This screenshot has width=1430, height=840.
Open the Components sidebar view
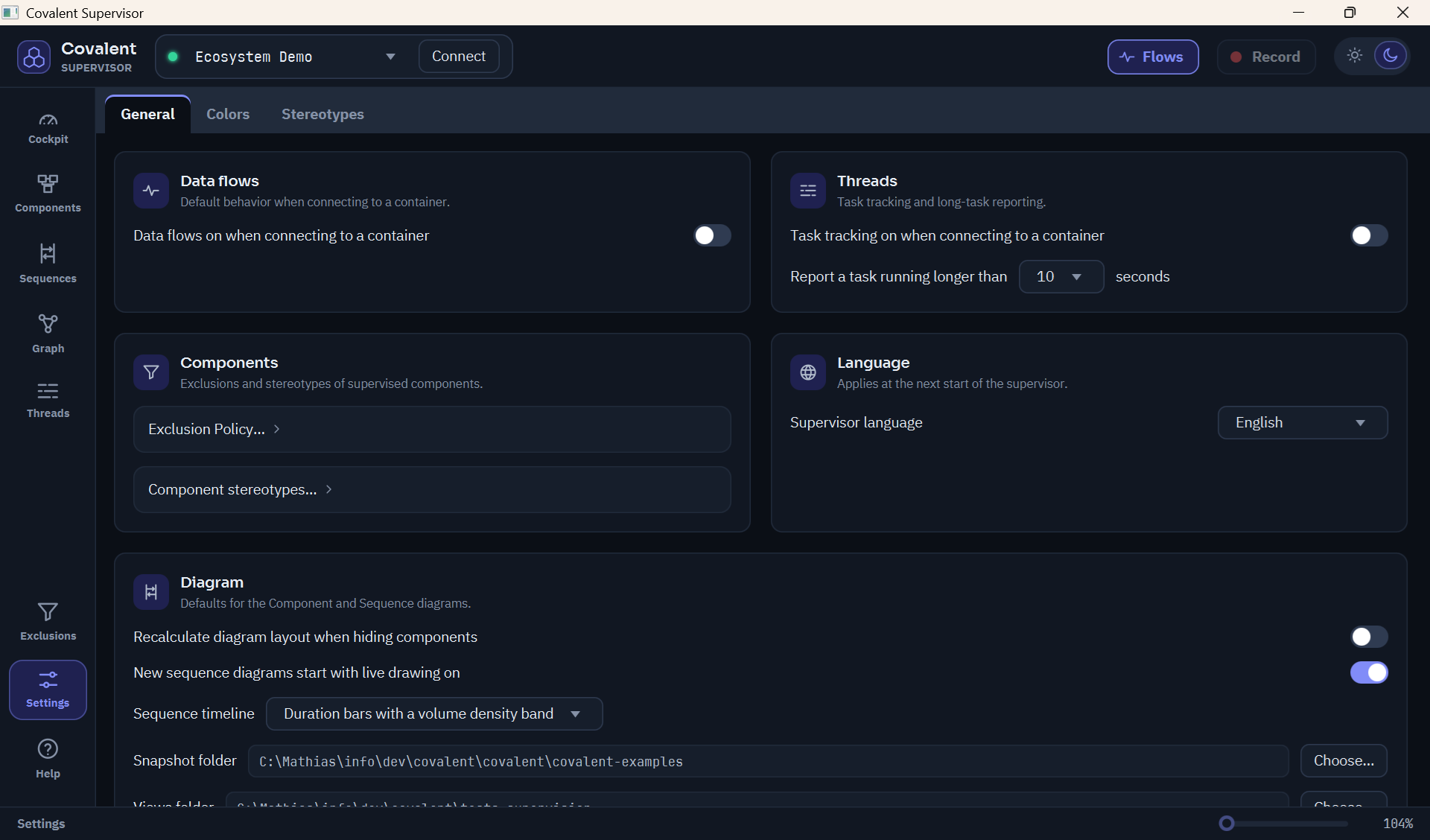pyautogui.click(x=48, y=194)
